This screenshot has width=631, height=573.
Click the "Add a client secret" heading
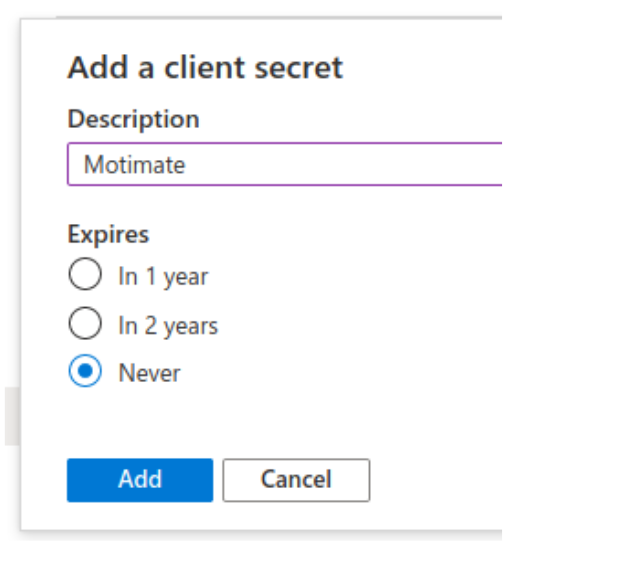coord(205,68)
